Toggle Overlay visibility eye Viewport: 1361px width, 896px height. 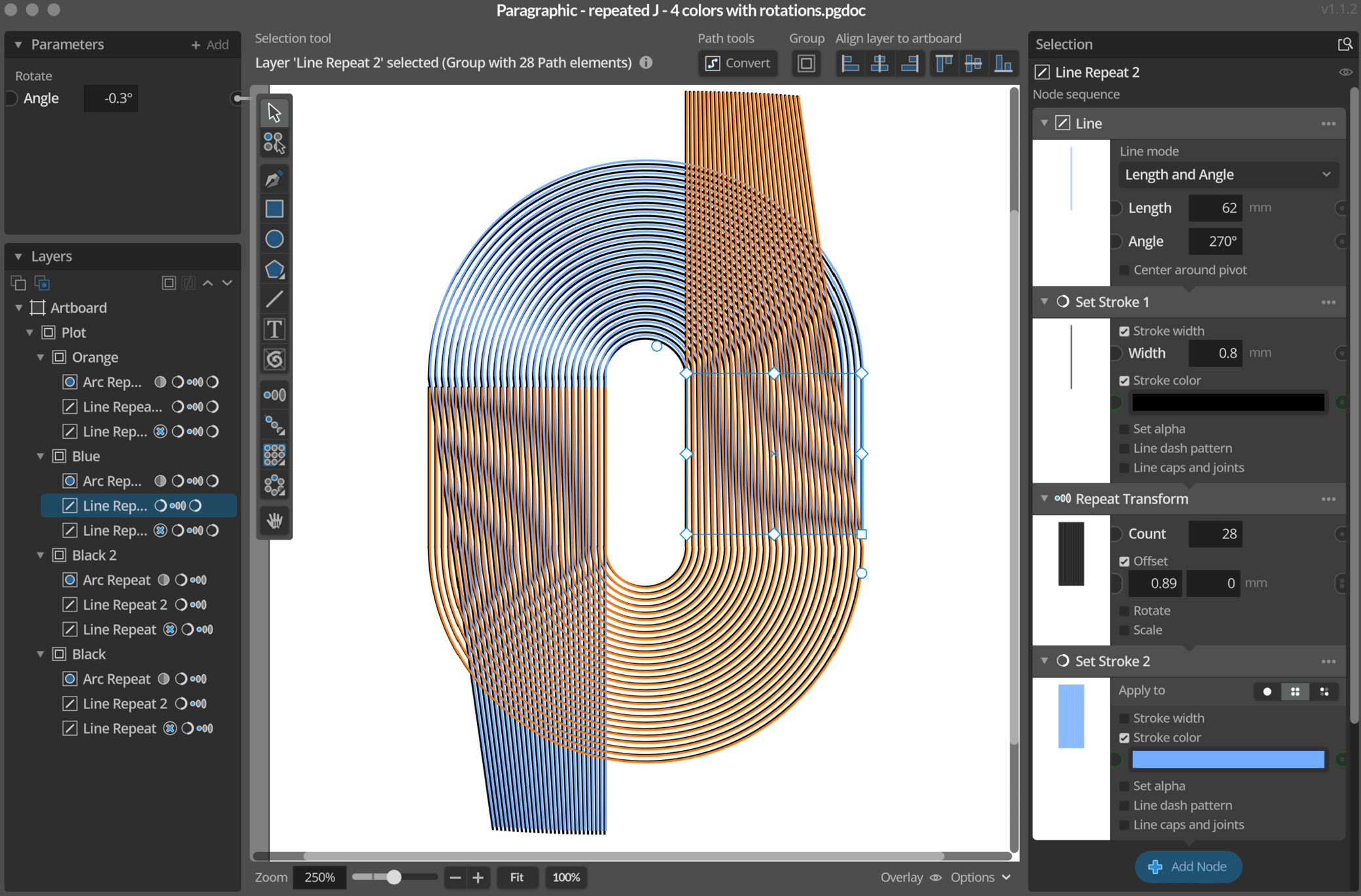[x=936, y=878]
